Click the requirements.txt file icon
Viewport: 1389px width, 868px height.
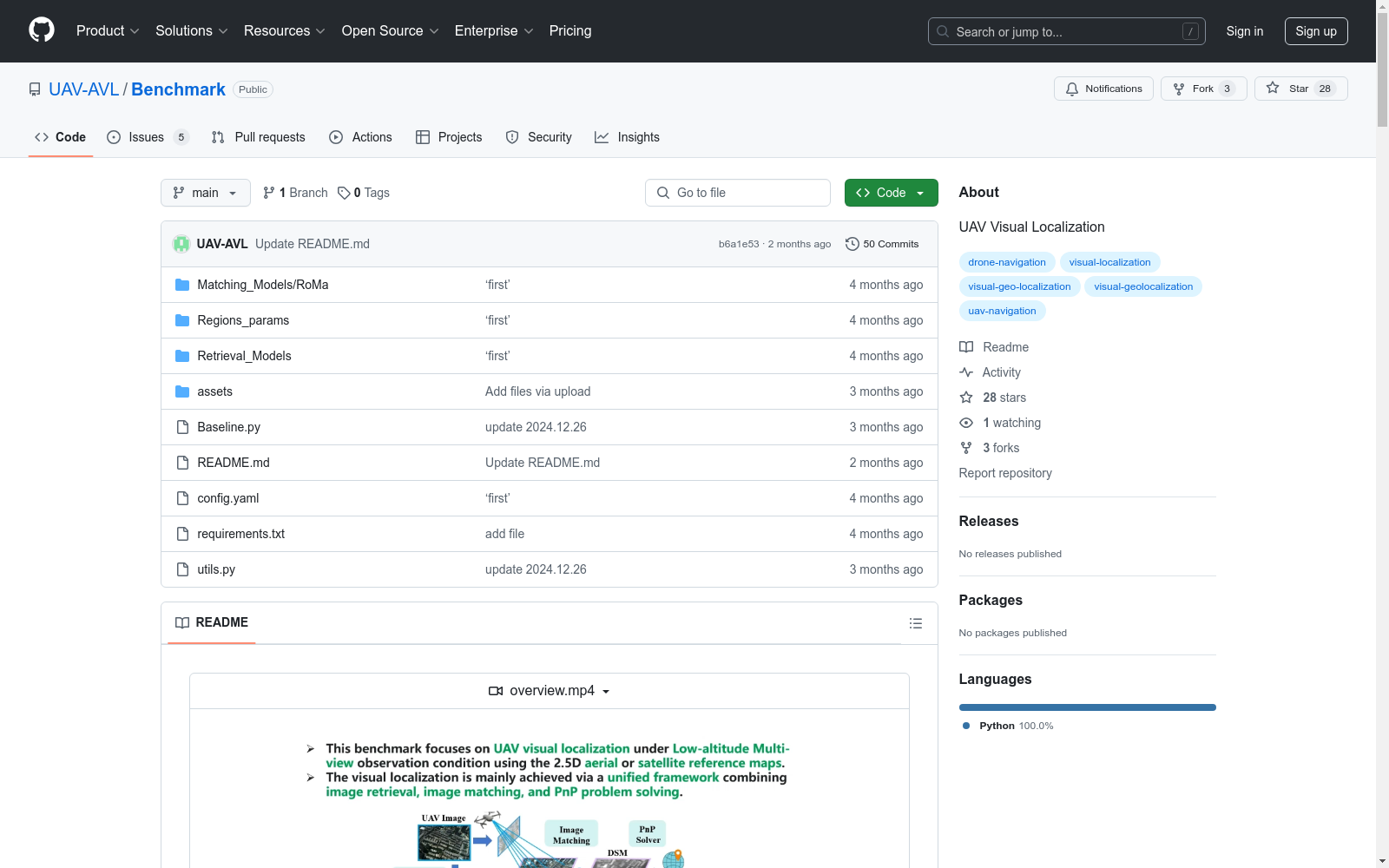tap(182, 534)
